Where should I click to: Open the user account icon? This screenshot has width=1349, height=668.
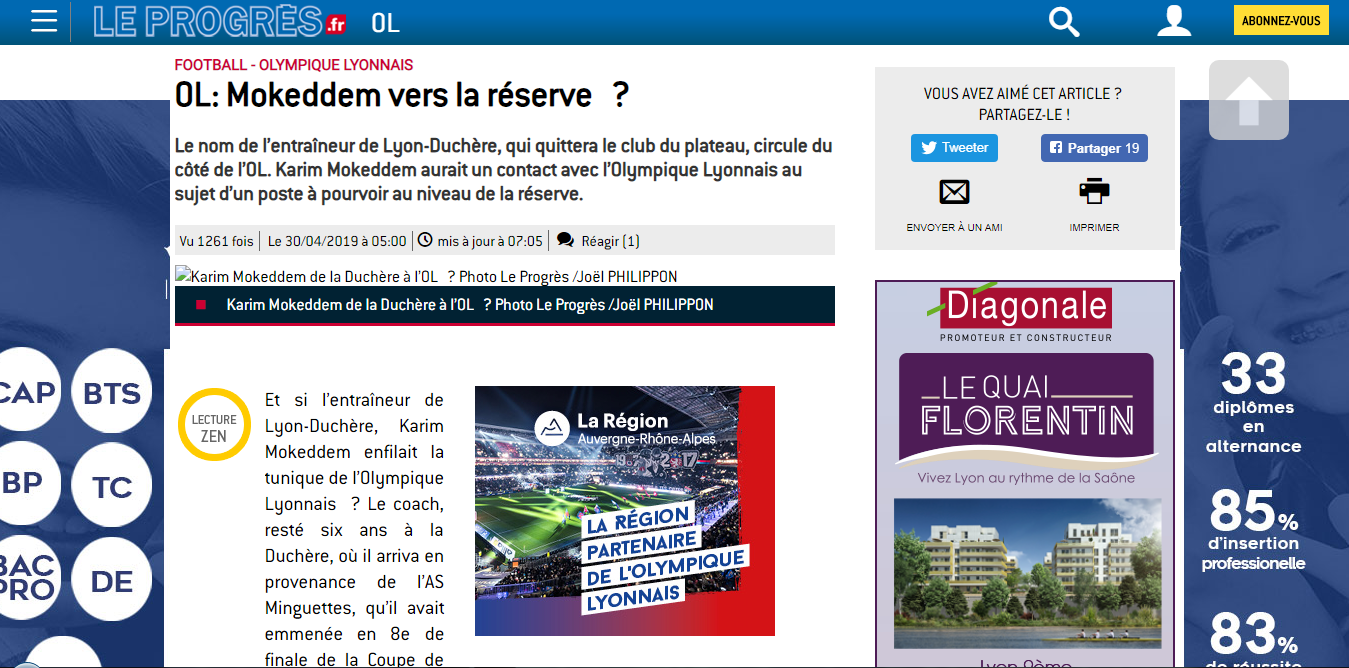[1174, 21]
